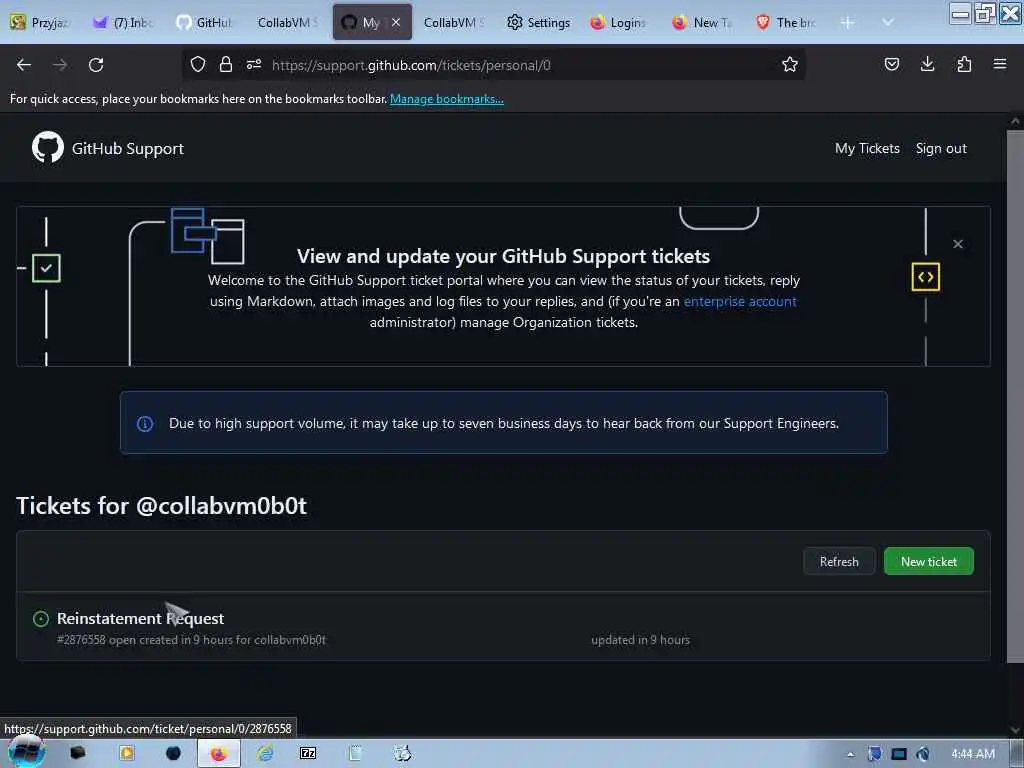1024x768 pixels.
Task: Open the media player taskbar icon
Action: (x=127, y=754)
